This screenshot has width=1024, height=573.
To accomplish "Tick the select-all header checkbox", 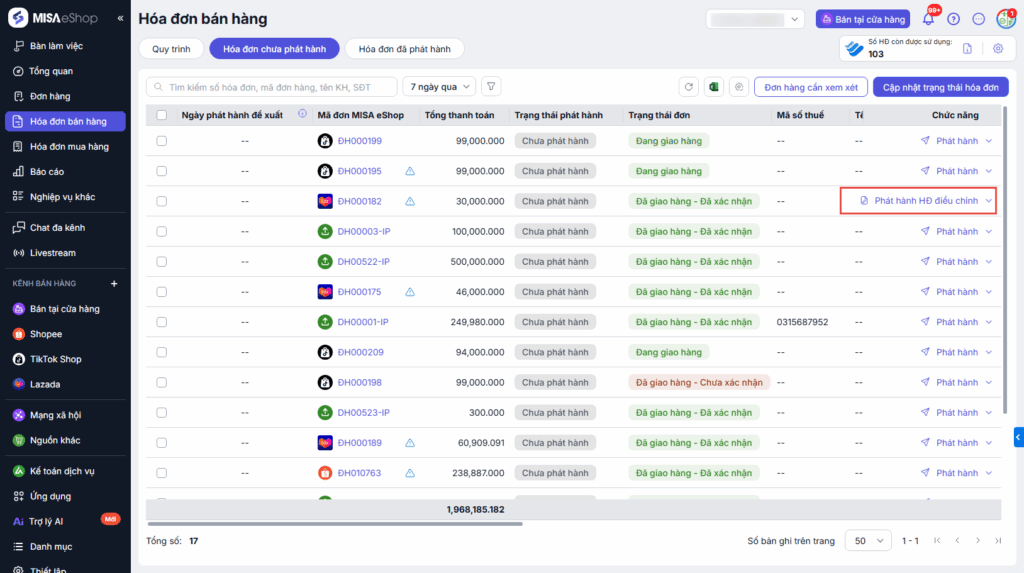I will (x=161, y=115).
